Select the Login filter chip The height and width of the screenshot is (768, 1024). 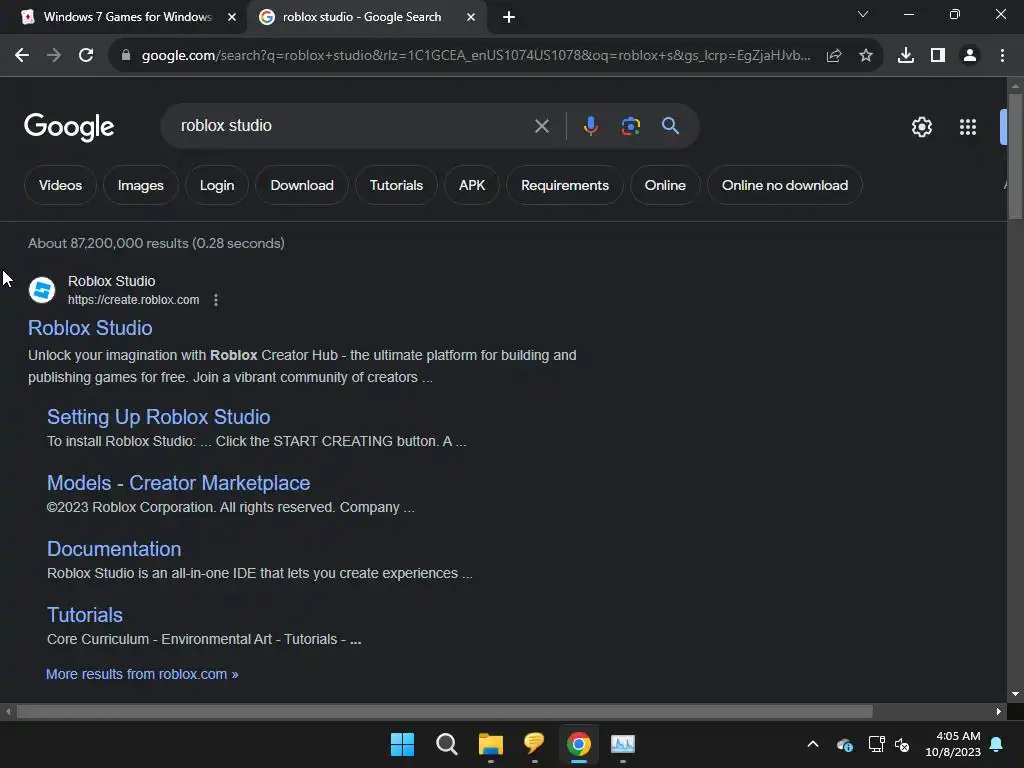tap(217, 185)
